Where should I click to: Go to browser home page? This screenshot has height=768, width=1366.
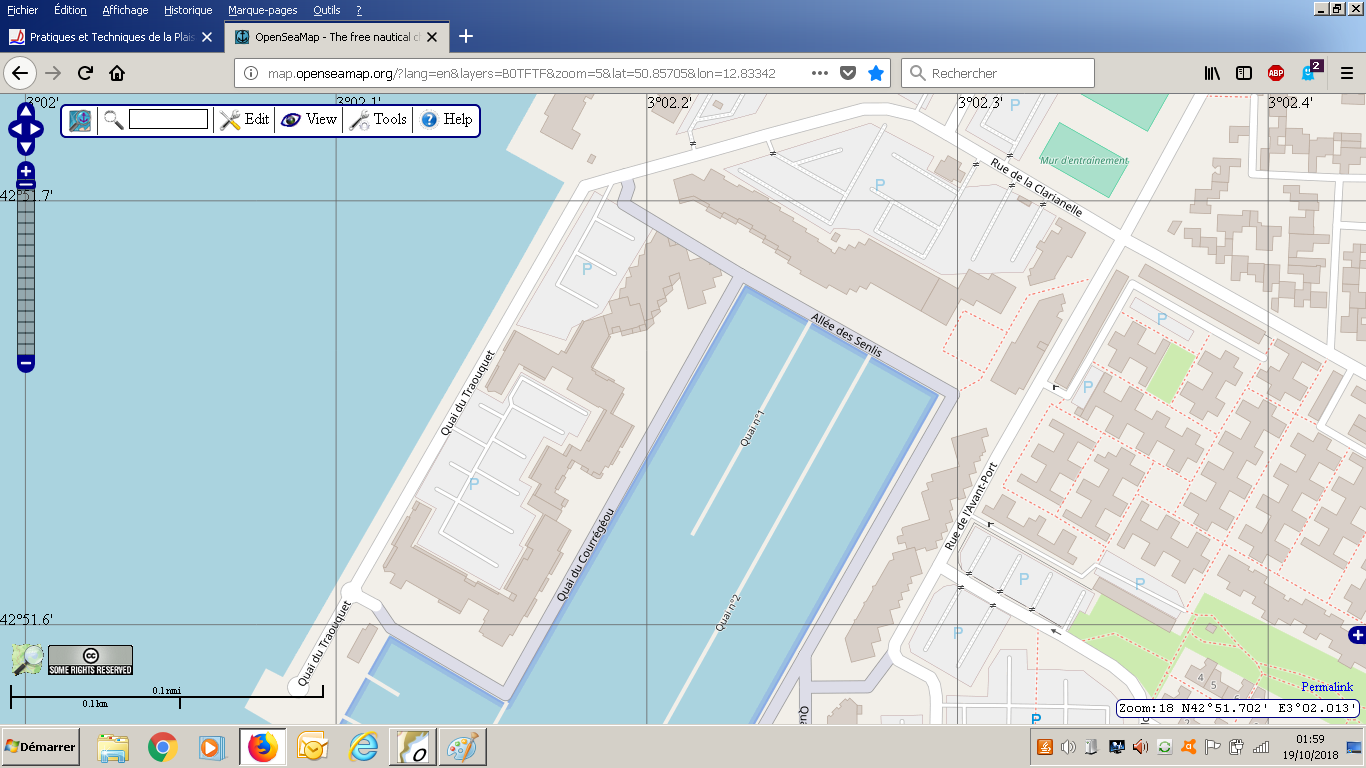(x=117, y=73)
